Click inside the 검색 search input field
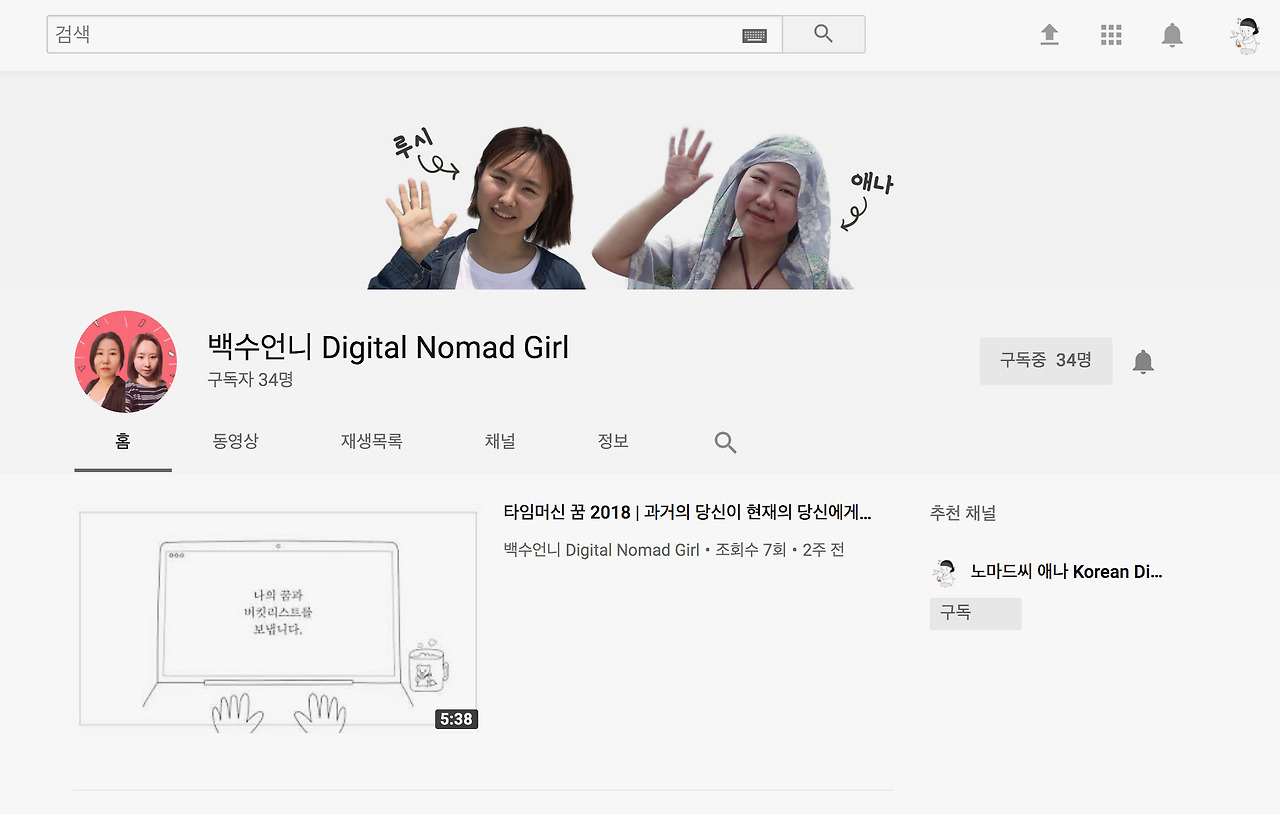The width and height of the screenshot is (1280, 814). [x=300, y=33]
